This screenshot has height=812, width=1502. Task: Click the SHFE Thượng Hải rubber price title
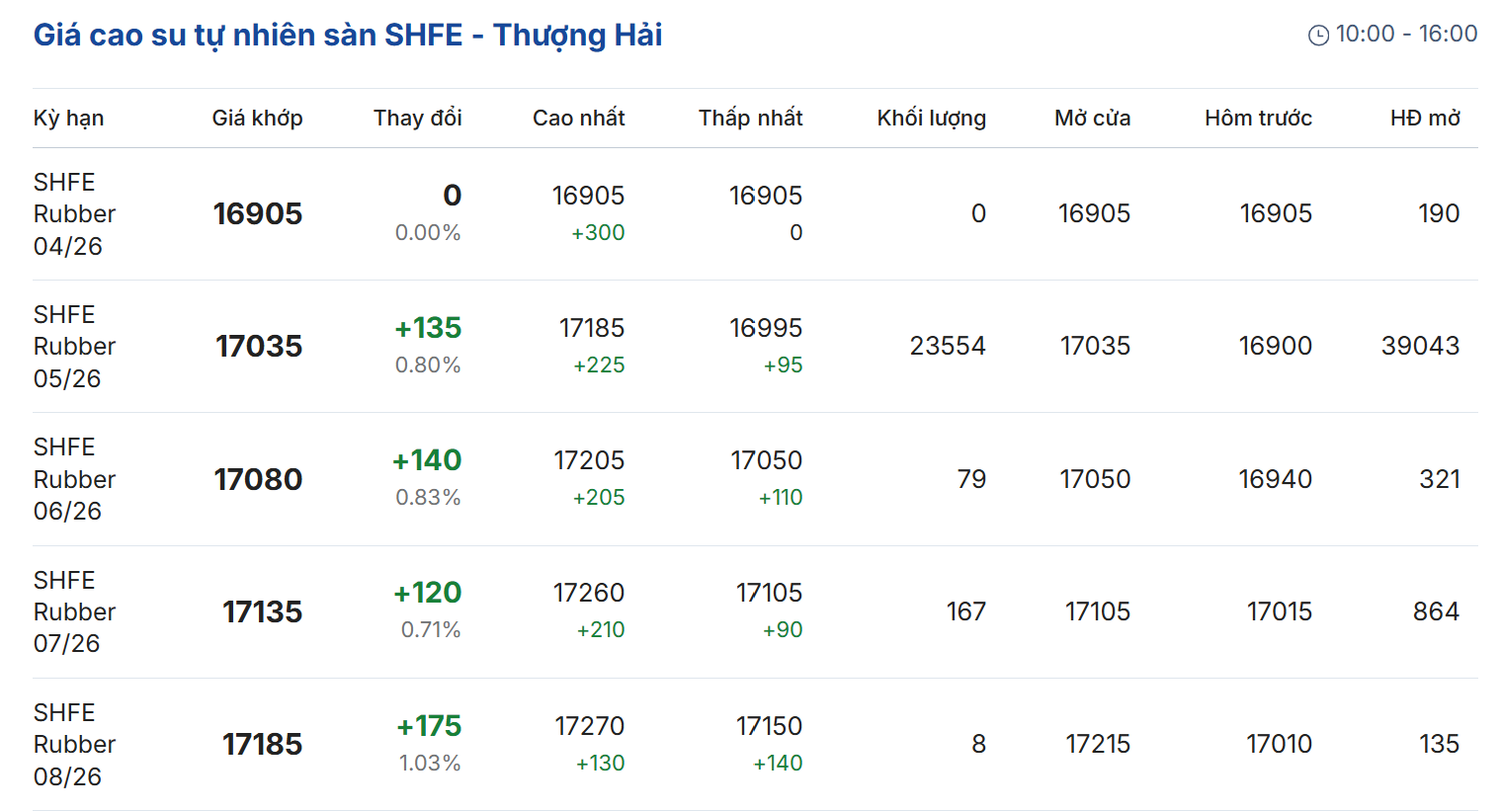coord(348,36)
